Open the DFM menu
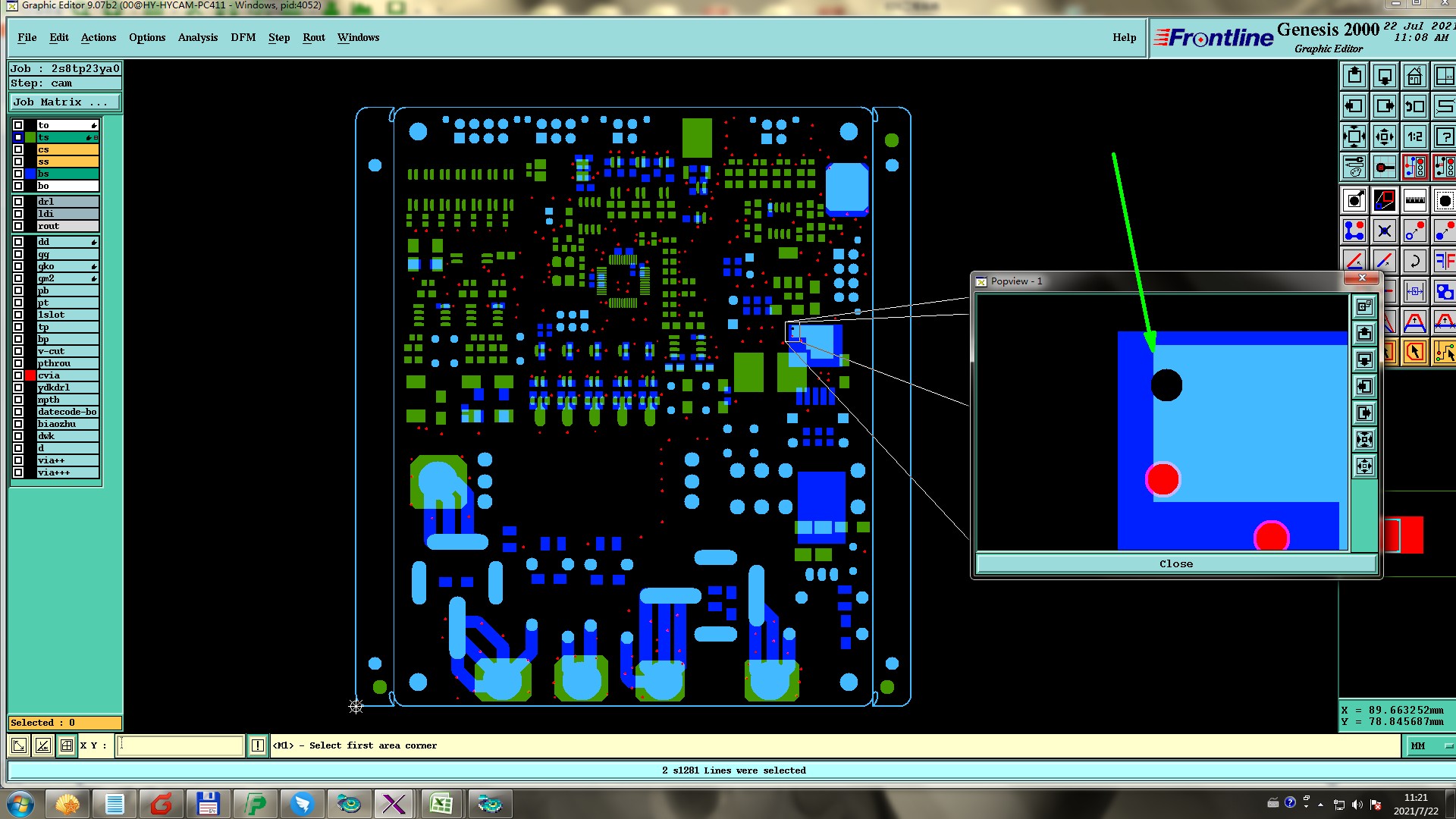This screenshot has height=819, width=1456. [243, 37]
